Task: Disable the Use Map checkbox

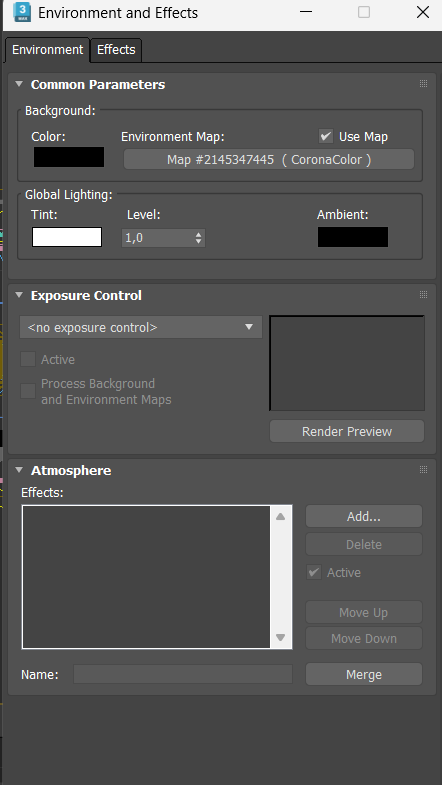Action: 326,136
